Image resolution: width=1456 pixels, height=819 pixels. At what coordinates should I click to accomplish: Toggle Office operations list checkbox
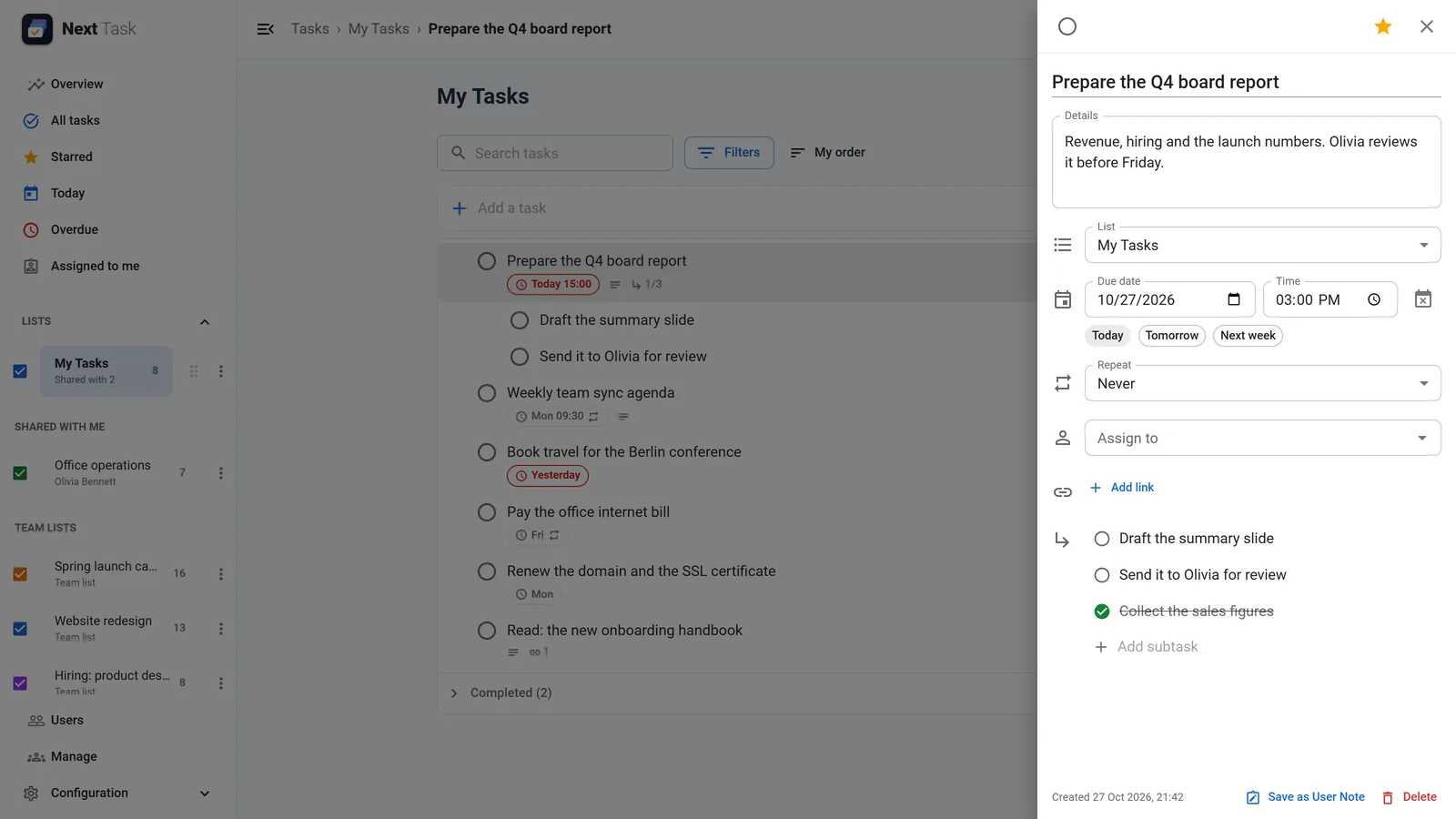pyautogui.click(x=20, y=473)
